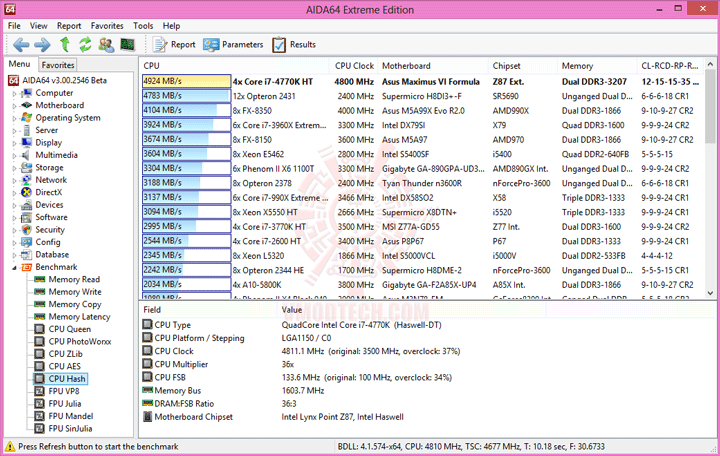Viewport: 720px width, 456px height.
Task: Select CPU ZLib benchmark icon
Action: [40, 354]
